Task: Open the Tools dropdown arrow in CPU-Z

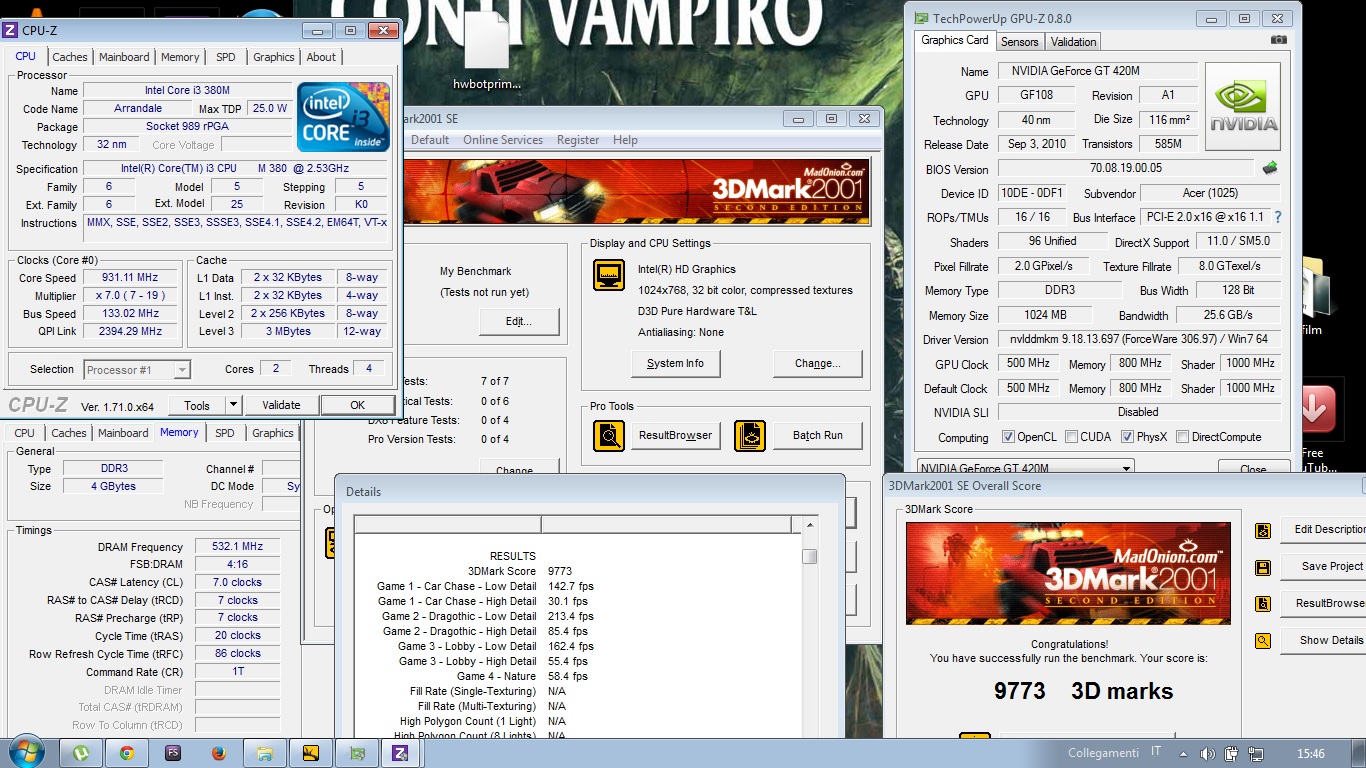Action: point(233,405)
